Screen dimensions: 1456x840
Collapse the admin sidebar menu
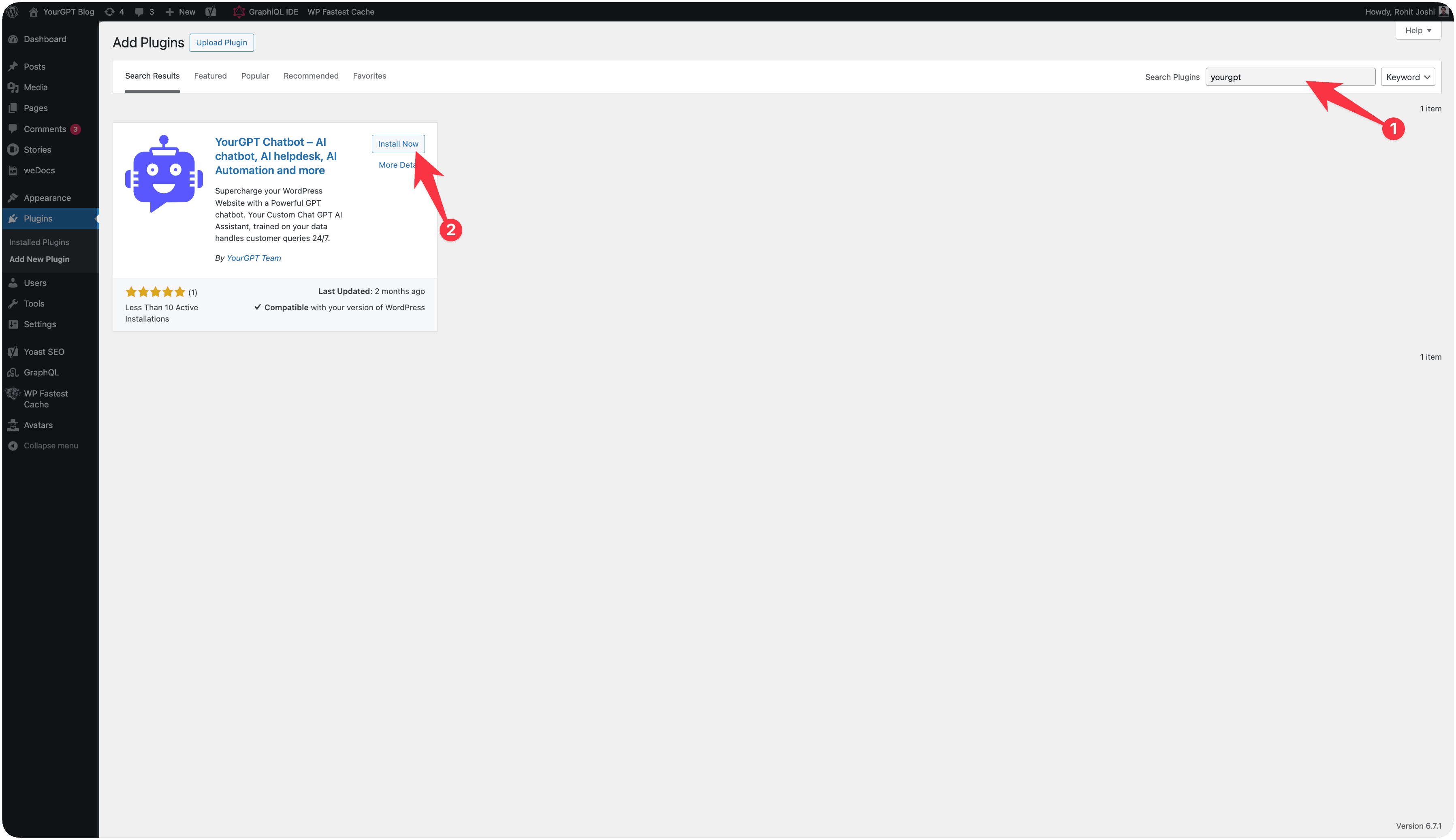(x=13, y=445)
